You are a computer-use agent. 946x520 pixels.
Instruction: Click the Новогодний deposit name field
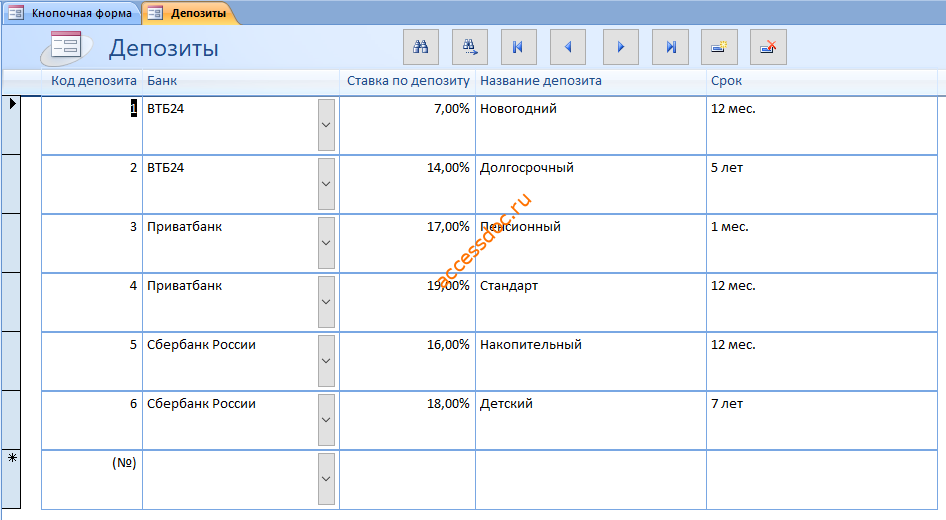coord(591,125)
